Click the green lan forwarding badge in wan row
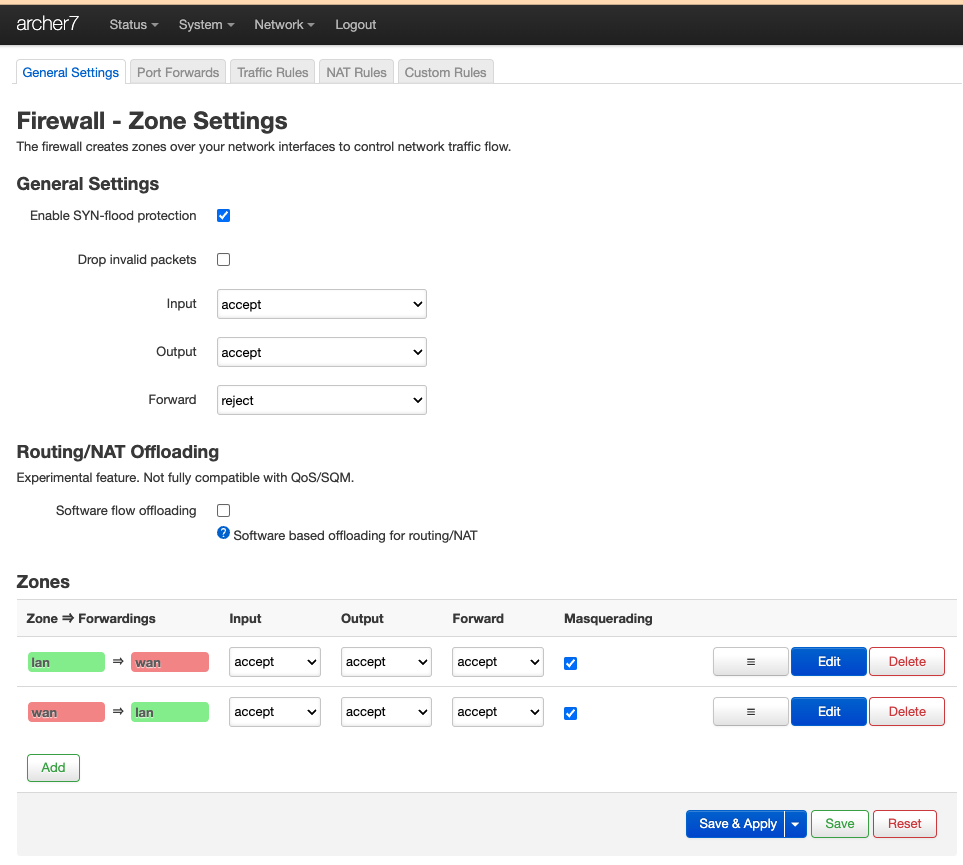Image resolution: width=963 pixels, height=865 pixels. click(170, 713)
